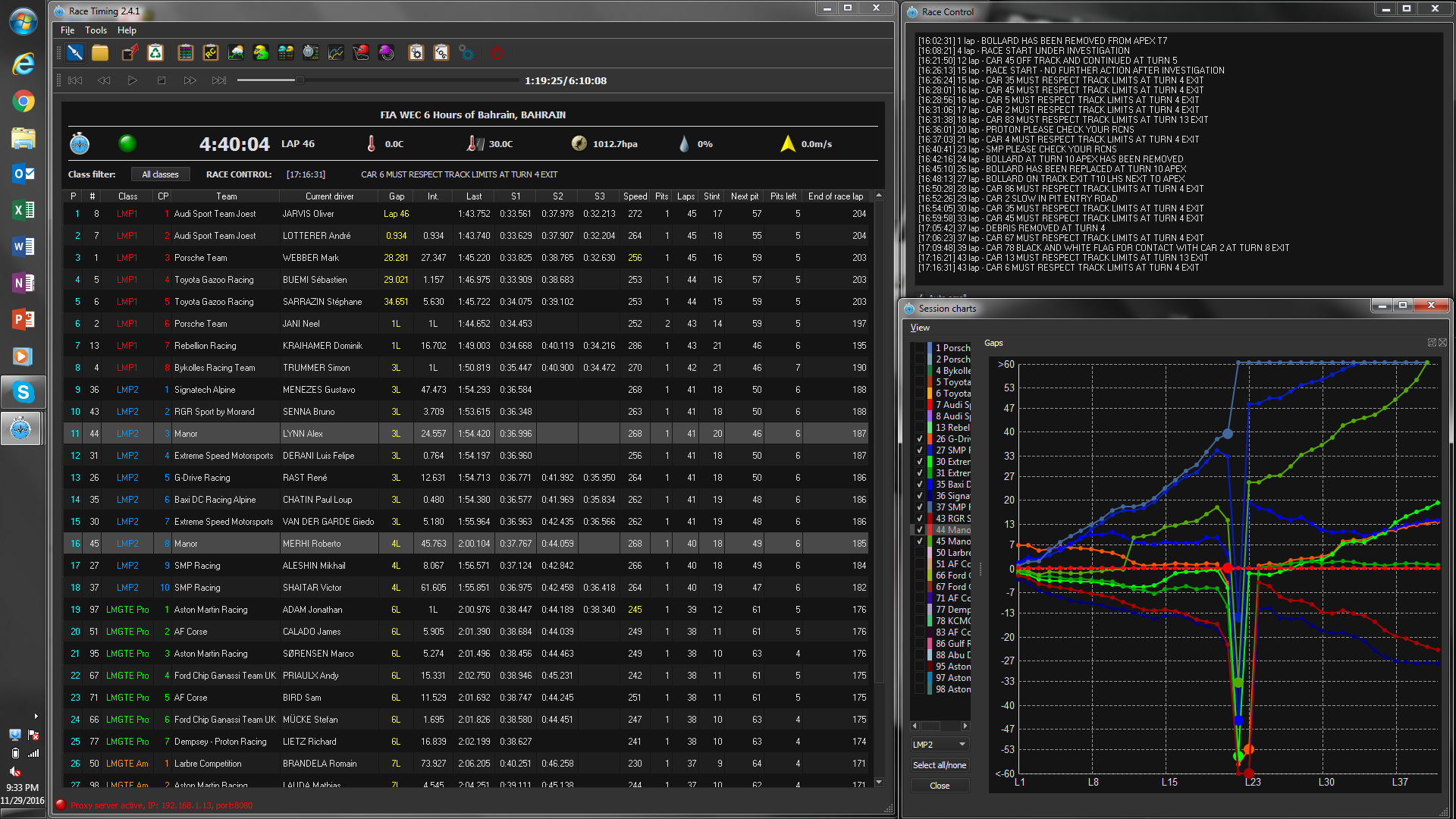Click the Gaps chart float icon

[1432, 343]
